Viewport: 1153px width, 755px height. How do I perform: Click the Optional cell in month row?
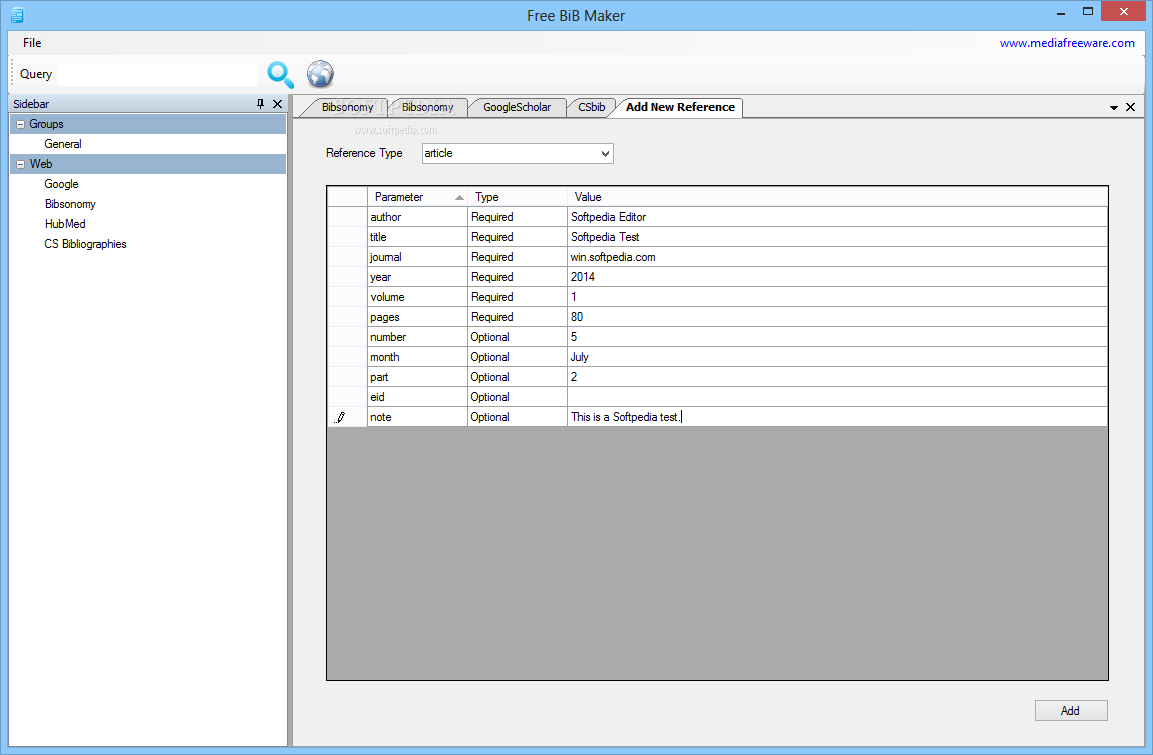518,357
